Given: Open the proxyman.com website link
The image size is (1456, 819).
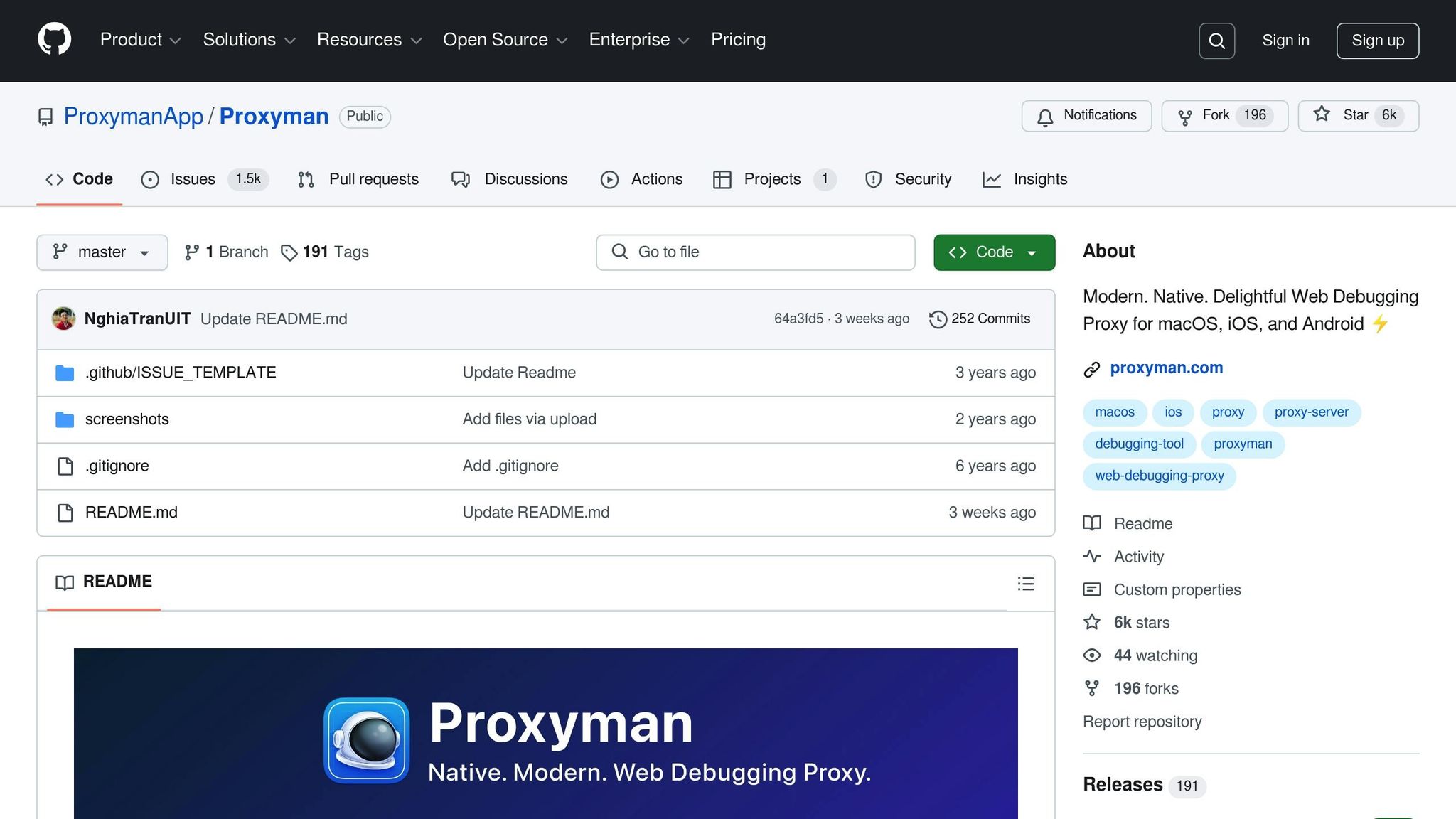Looking at the screenshot, I should (1166, 368).
